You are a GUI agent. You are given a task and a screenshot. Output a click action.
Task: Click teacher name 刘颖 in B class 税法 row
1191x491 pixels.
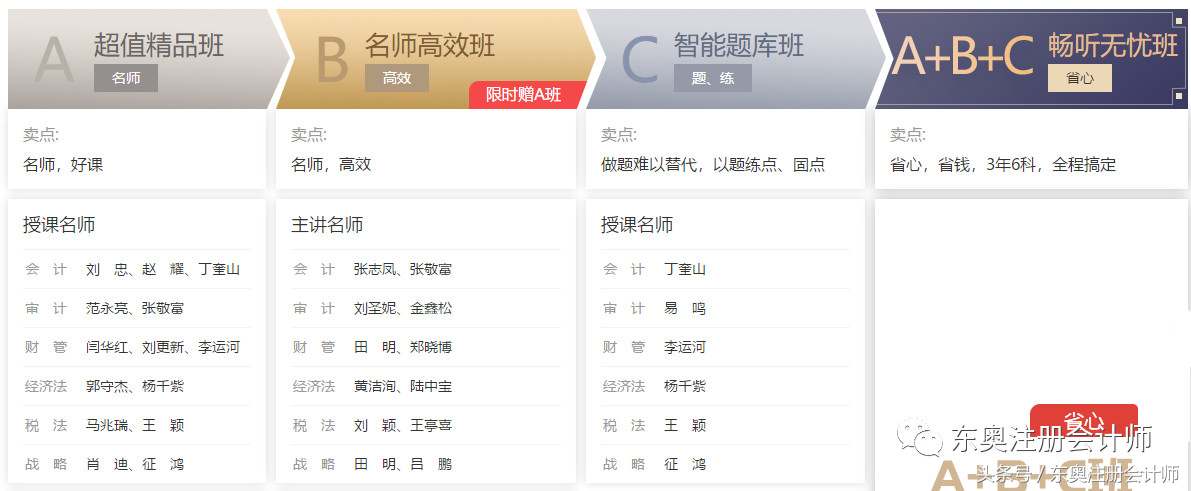tap(375, 426)
